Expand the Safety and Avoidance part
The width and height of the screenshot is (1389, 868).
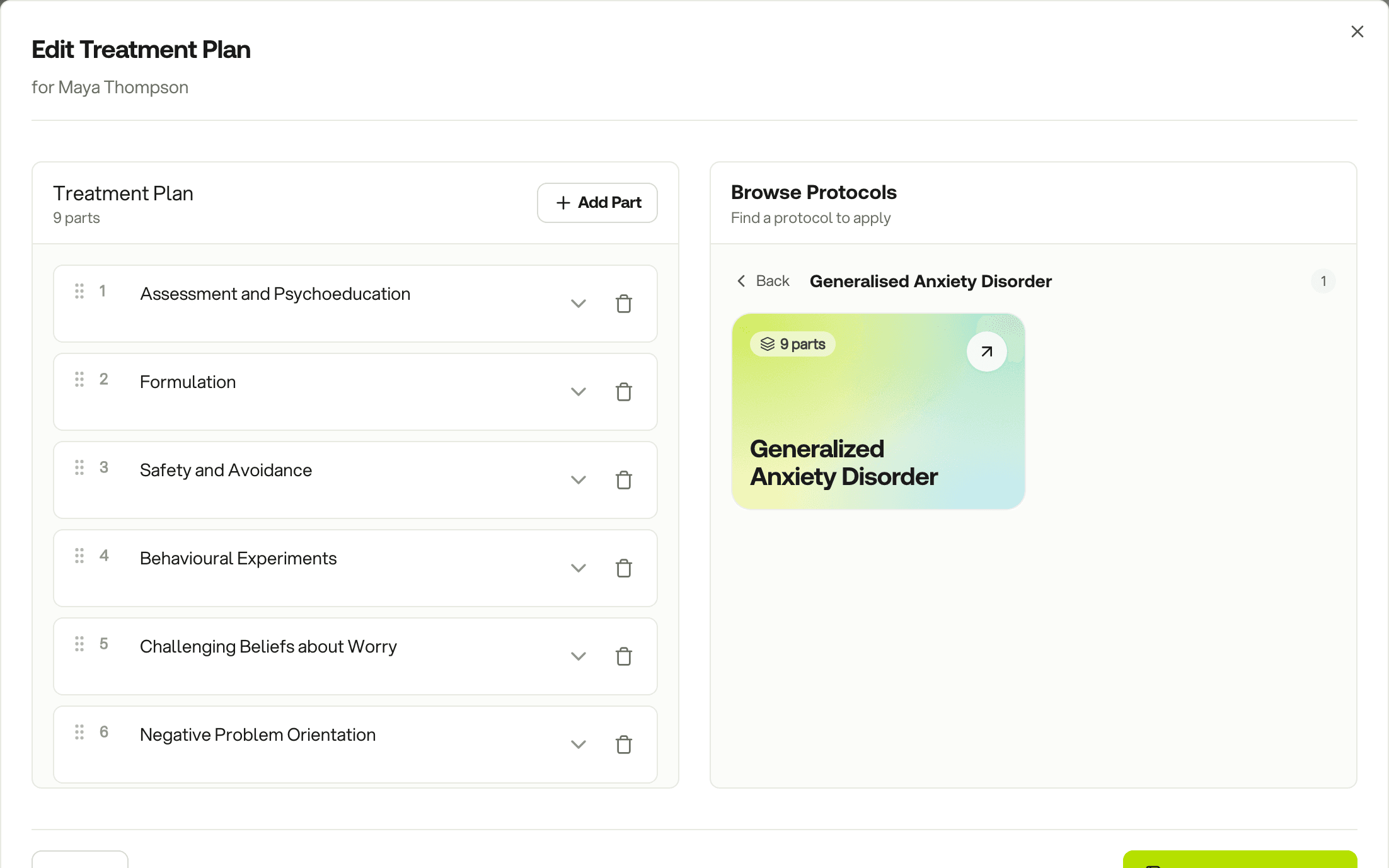tap(579, 480)
